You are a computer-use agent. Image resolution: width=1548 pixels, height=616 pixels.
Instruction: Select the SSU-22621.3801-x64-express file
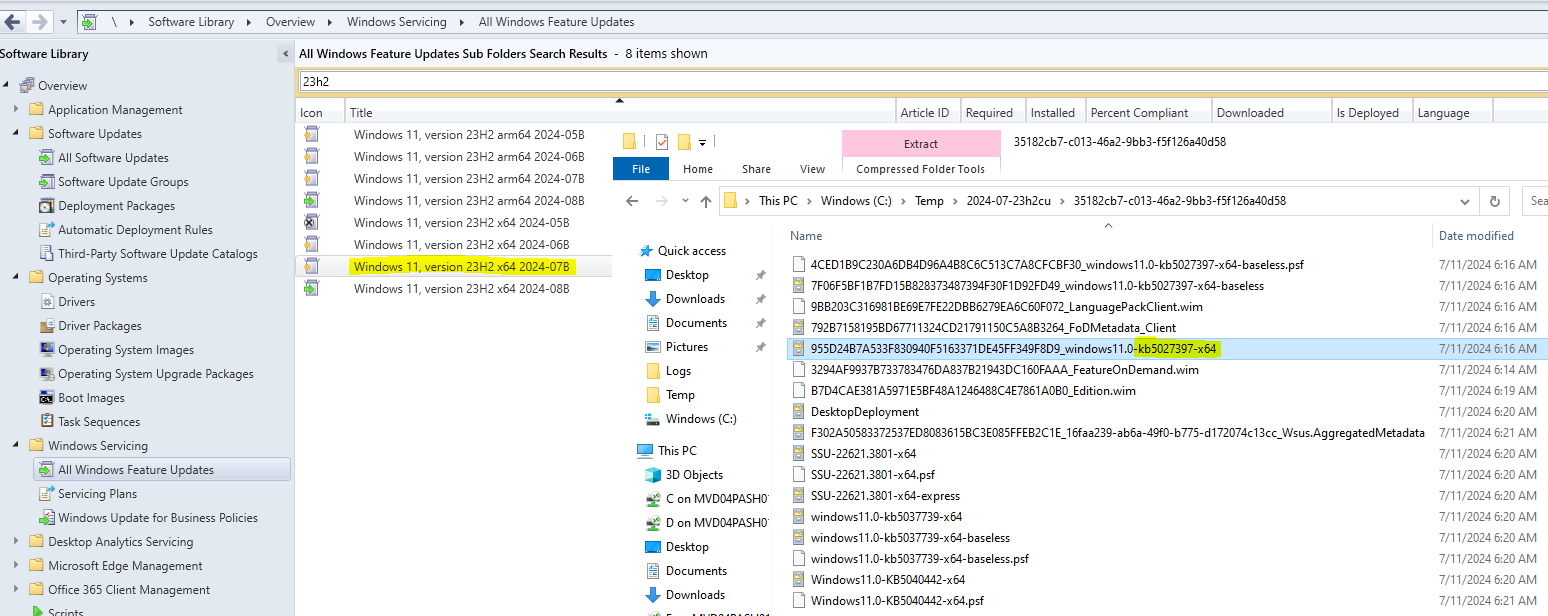[x=885, y=495]
